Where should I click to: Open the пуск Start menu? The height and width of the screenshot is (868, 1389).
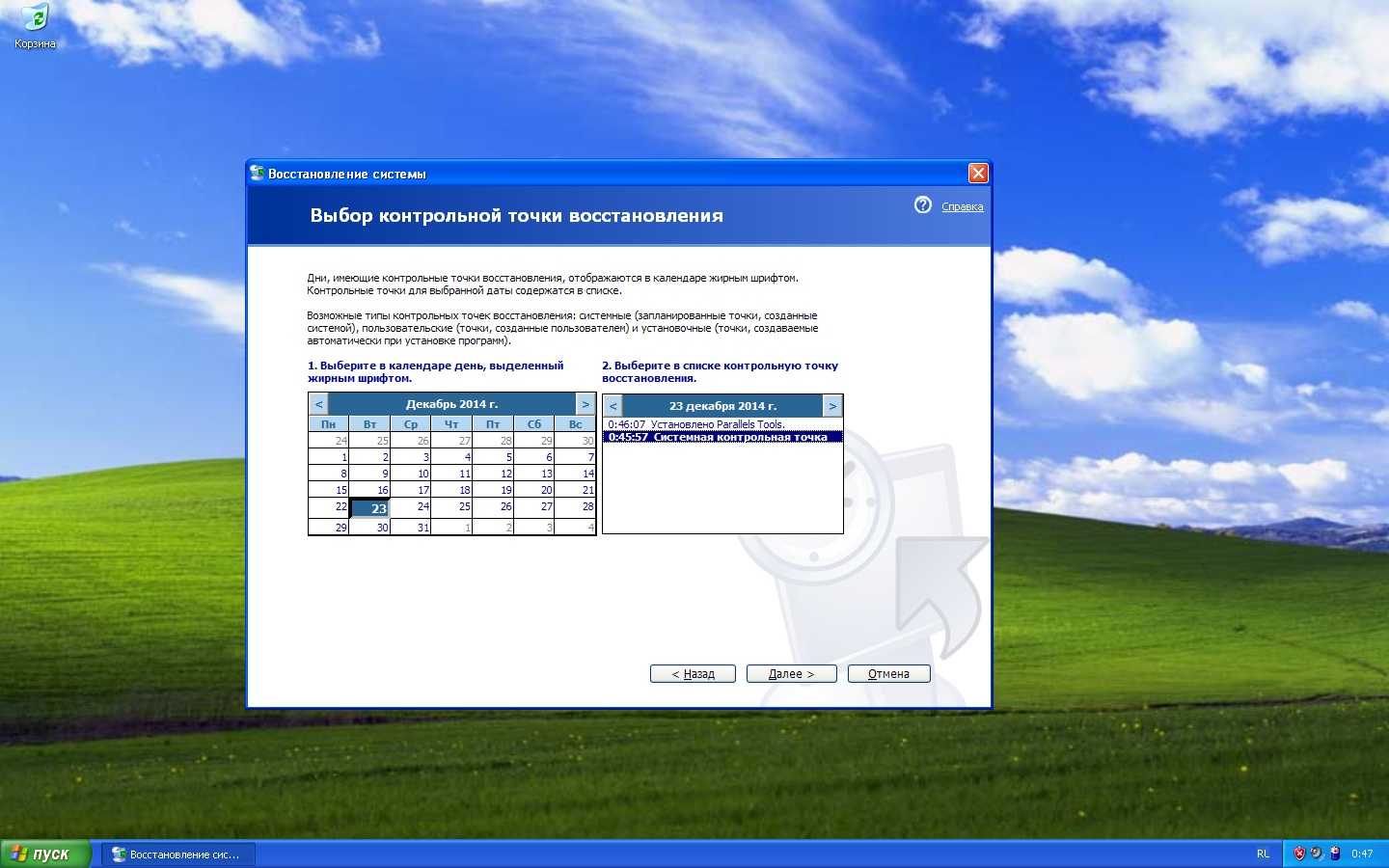pyautogui.click(x=45, y=854)
